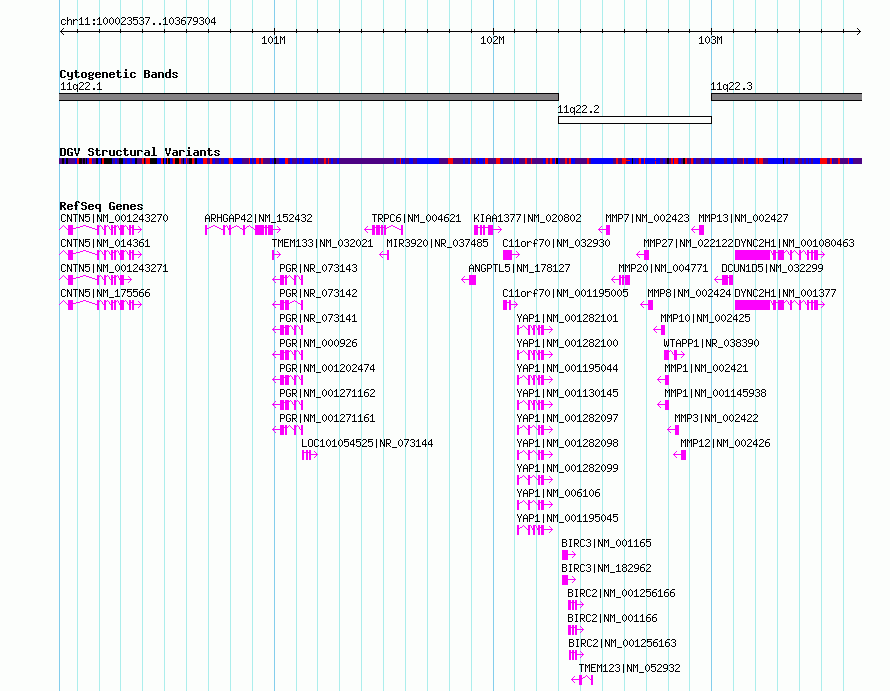The image size is (890, 691).
Task: Select the TRPC6|NM_004621 gene label
Action: (x=416, y=218)
